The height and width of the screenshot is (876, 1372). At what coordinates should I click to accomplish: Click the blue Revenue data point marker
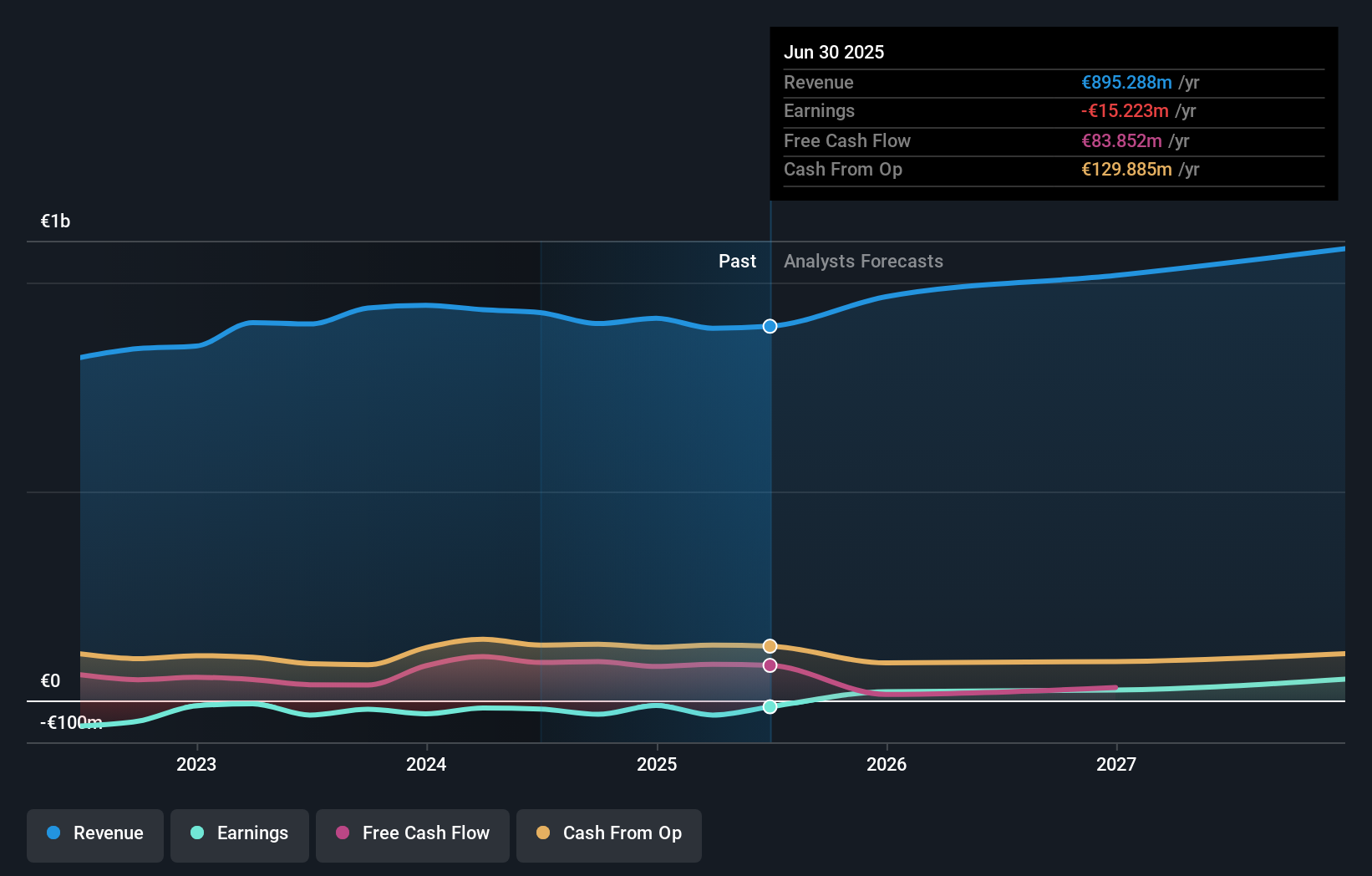[769, 326]
